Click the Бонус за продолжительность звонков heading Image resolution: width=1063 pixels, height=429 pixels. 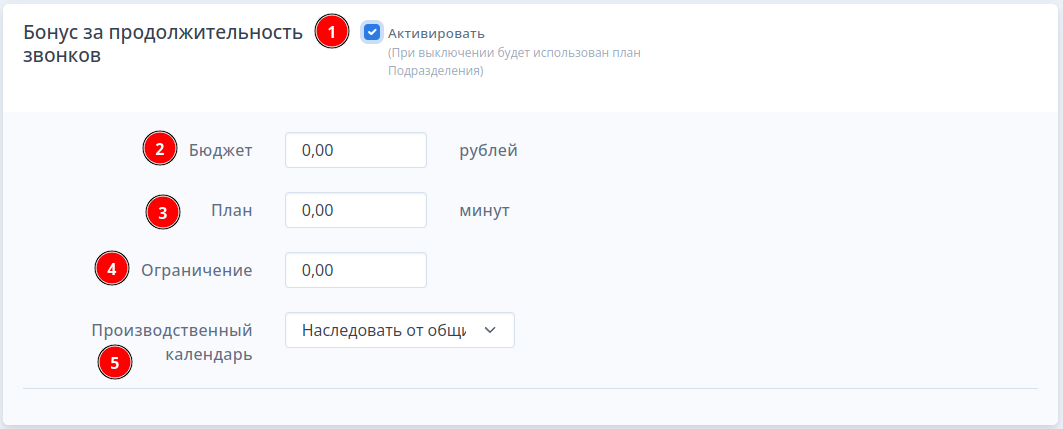click(x=163, y=43)
